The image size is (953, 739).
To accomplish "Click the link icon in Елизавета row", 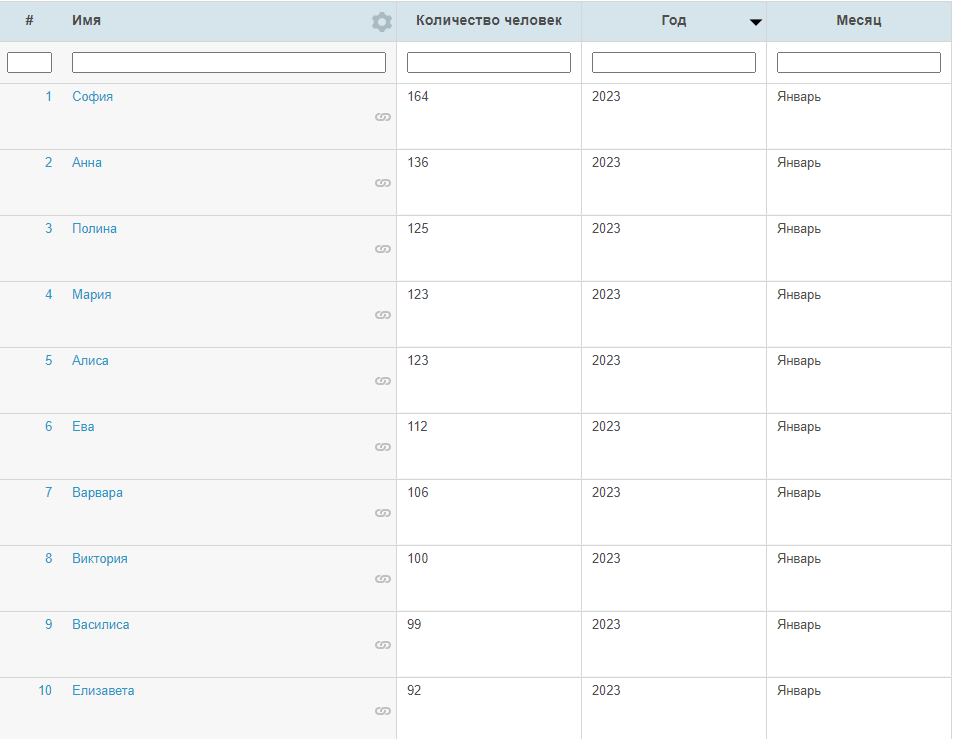I will click(x=382, y=711).
